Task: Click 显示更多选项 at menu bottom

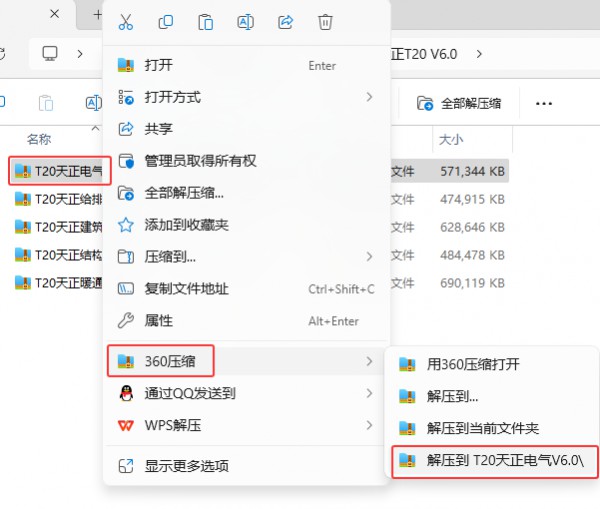Action: tap(246, 466)
